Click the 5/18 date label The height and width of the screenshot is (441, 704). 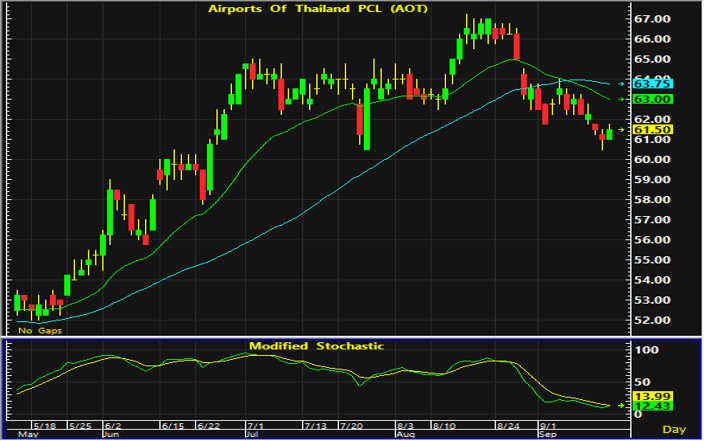pos(45,426)
